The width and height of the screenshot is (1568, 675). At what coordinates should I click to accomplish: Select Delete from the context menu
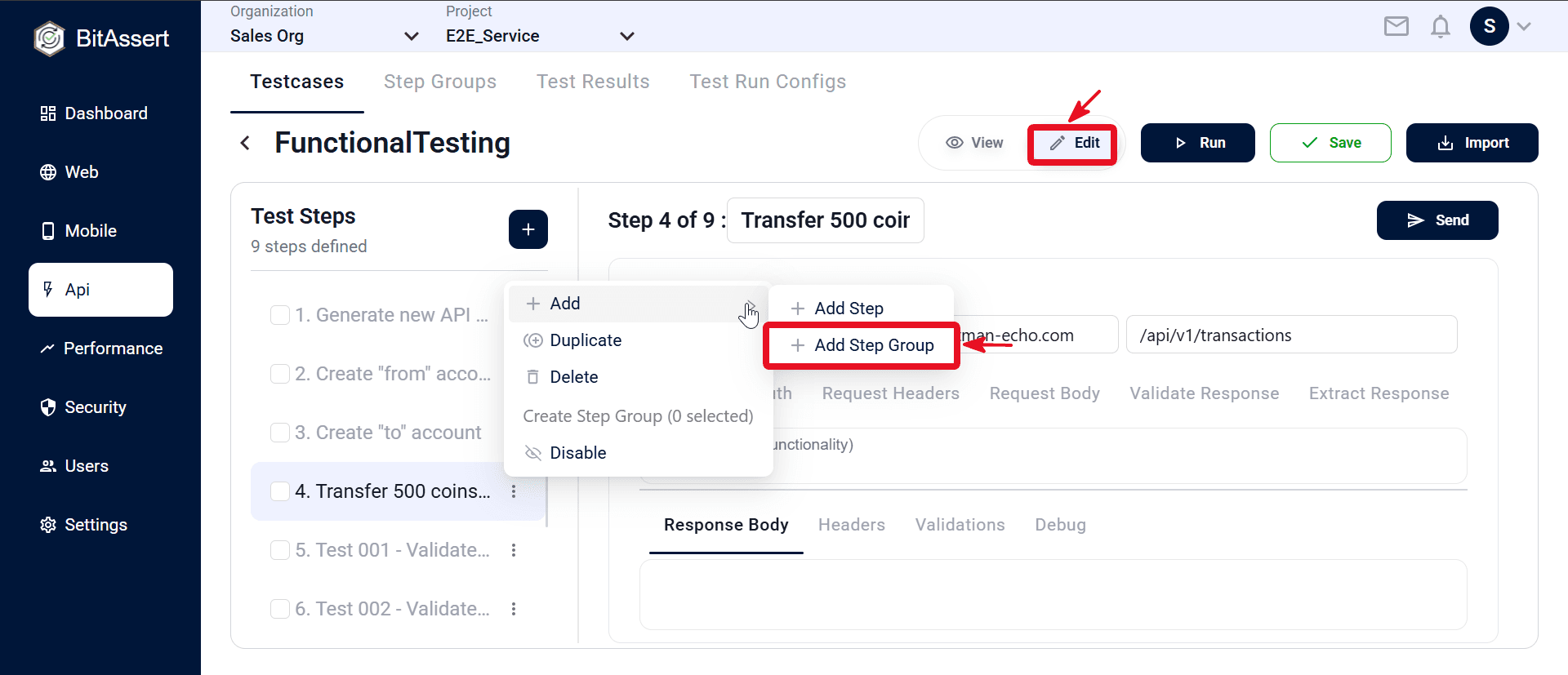638,377
